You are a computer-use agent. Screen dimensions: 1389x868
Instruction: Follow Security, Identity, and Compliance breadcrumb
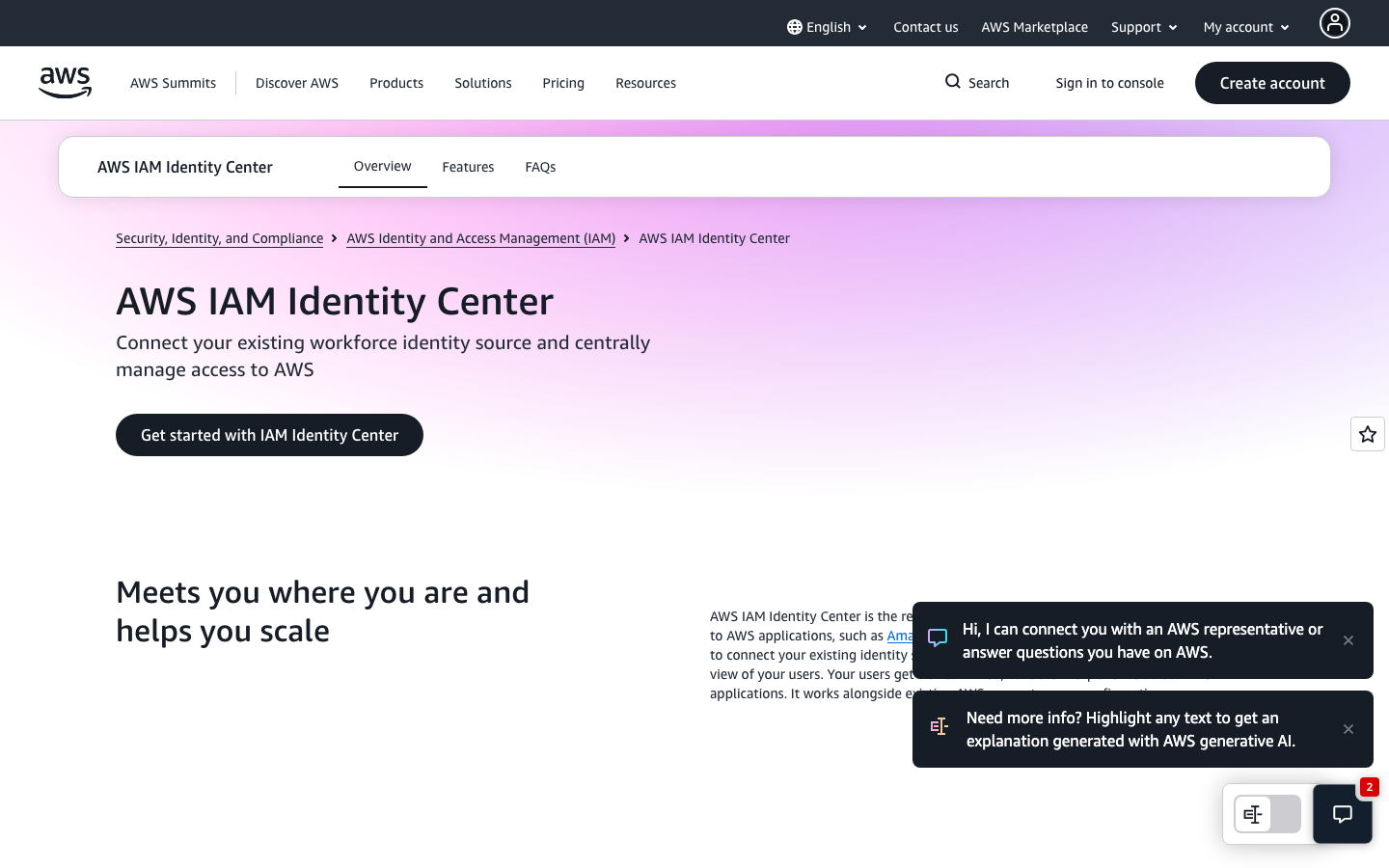220,238
